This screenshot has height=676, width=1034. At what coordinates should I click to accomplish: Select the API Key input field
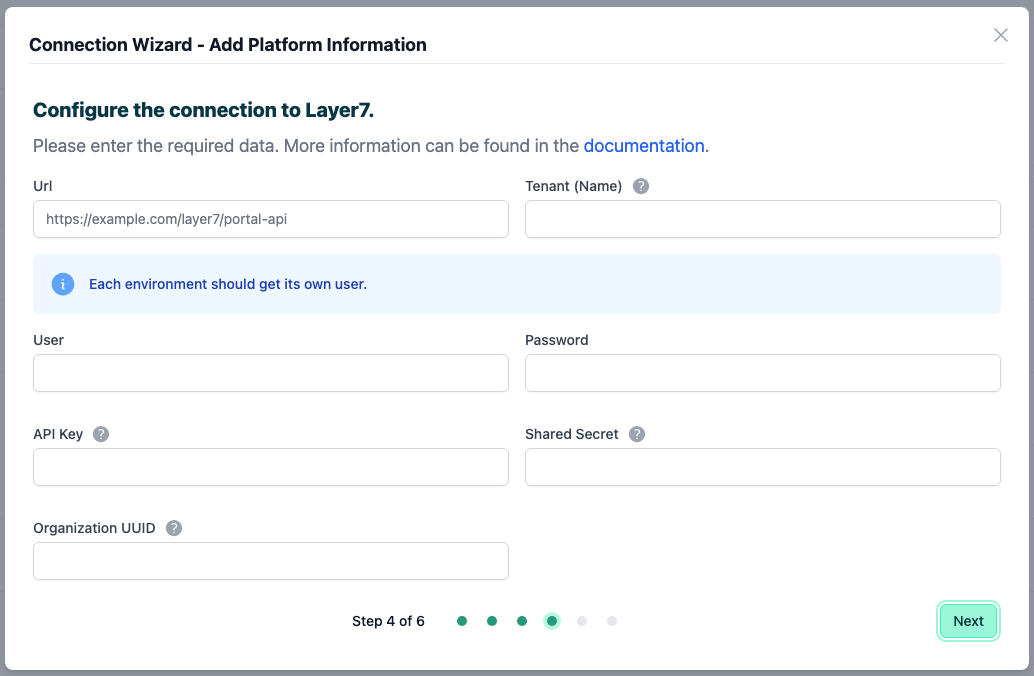pyautogui.click(x=270, y=467)
